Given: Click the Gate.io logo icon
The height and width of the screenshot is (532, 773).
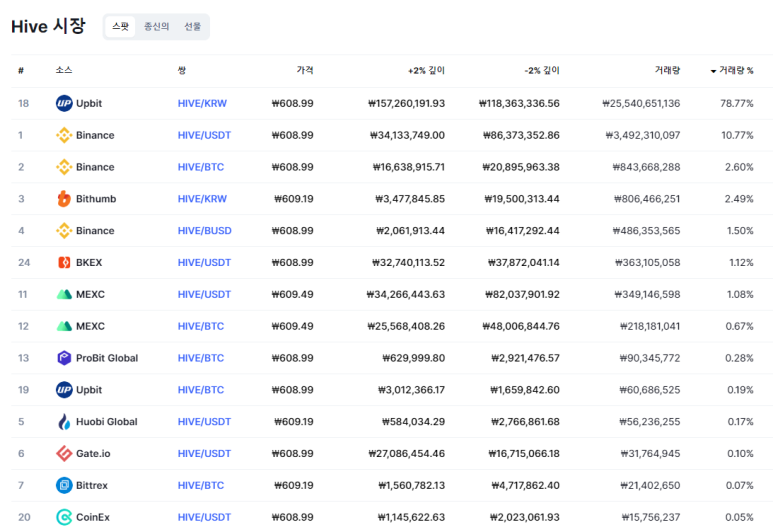Looking at the screenshot, I should coord(64,453).
